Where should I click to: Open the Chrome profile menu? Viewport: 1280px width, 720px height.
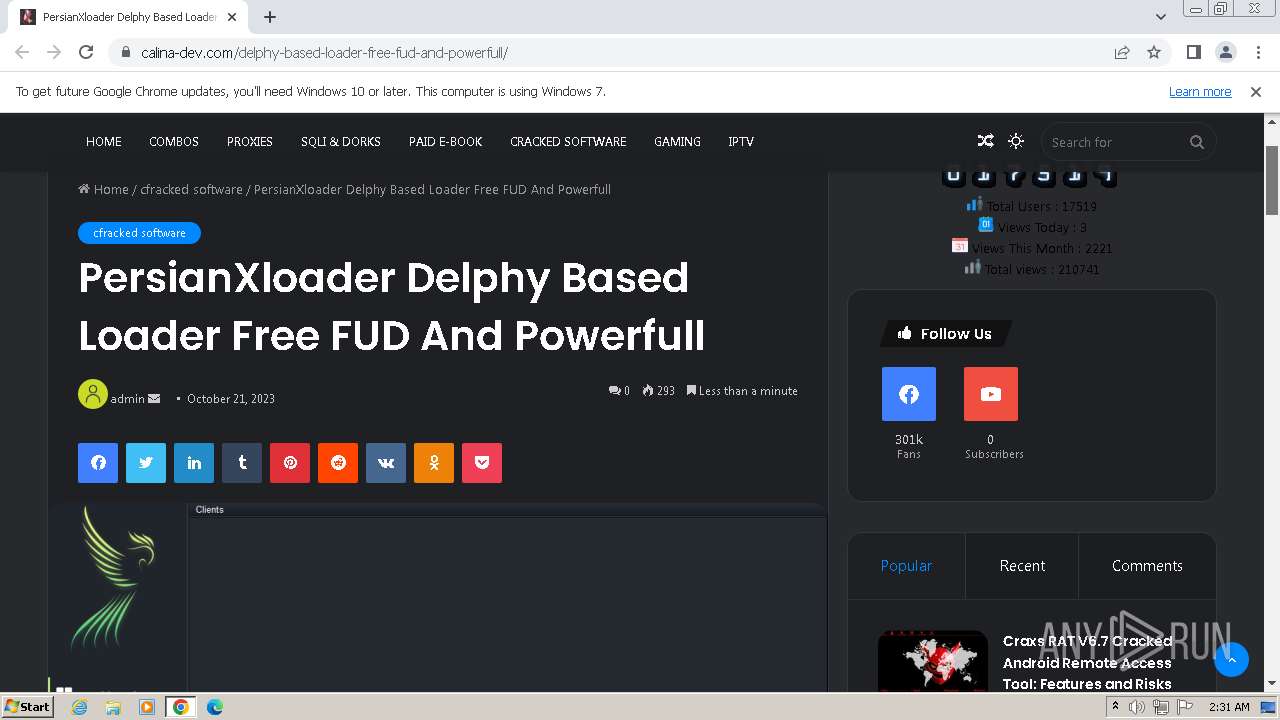coord(1225,52)
